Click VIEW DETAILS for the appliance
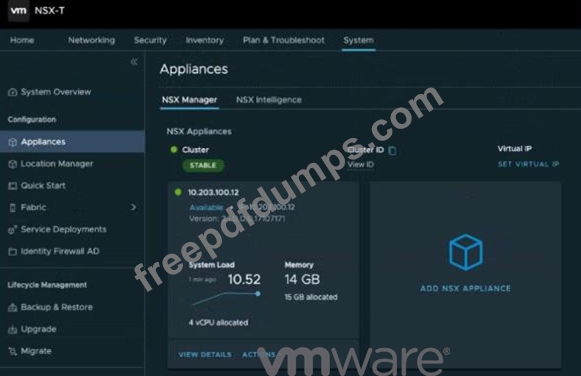The image size is (581, 376). click(x=205, y=355)
